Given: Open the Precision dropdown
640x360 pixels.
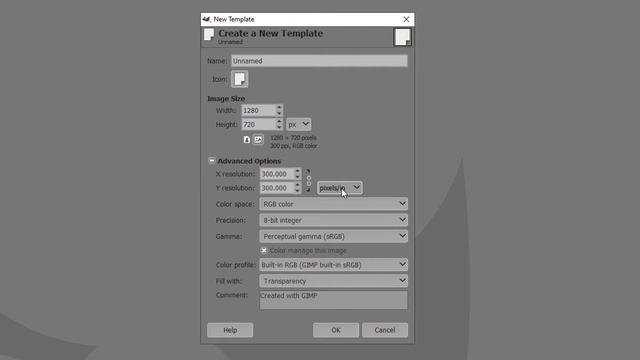Looking at the screenshot, I should tap(333, 220).
